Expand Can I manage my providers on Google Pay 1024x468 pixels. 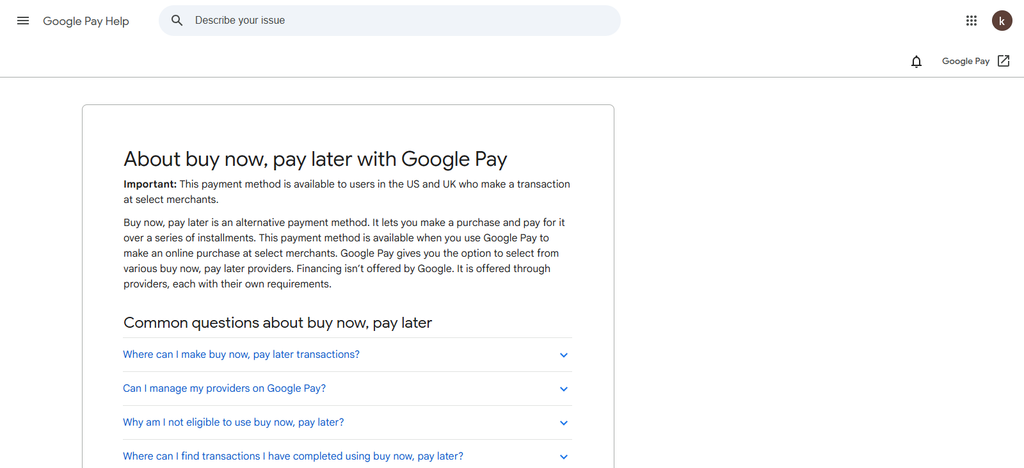(x=347, y=388)
